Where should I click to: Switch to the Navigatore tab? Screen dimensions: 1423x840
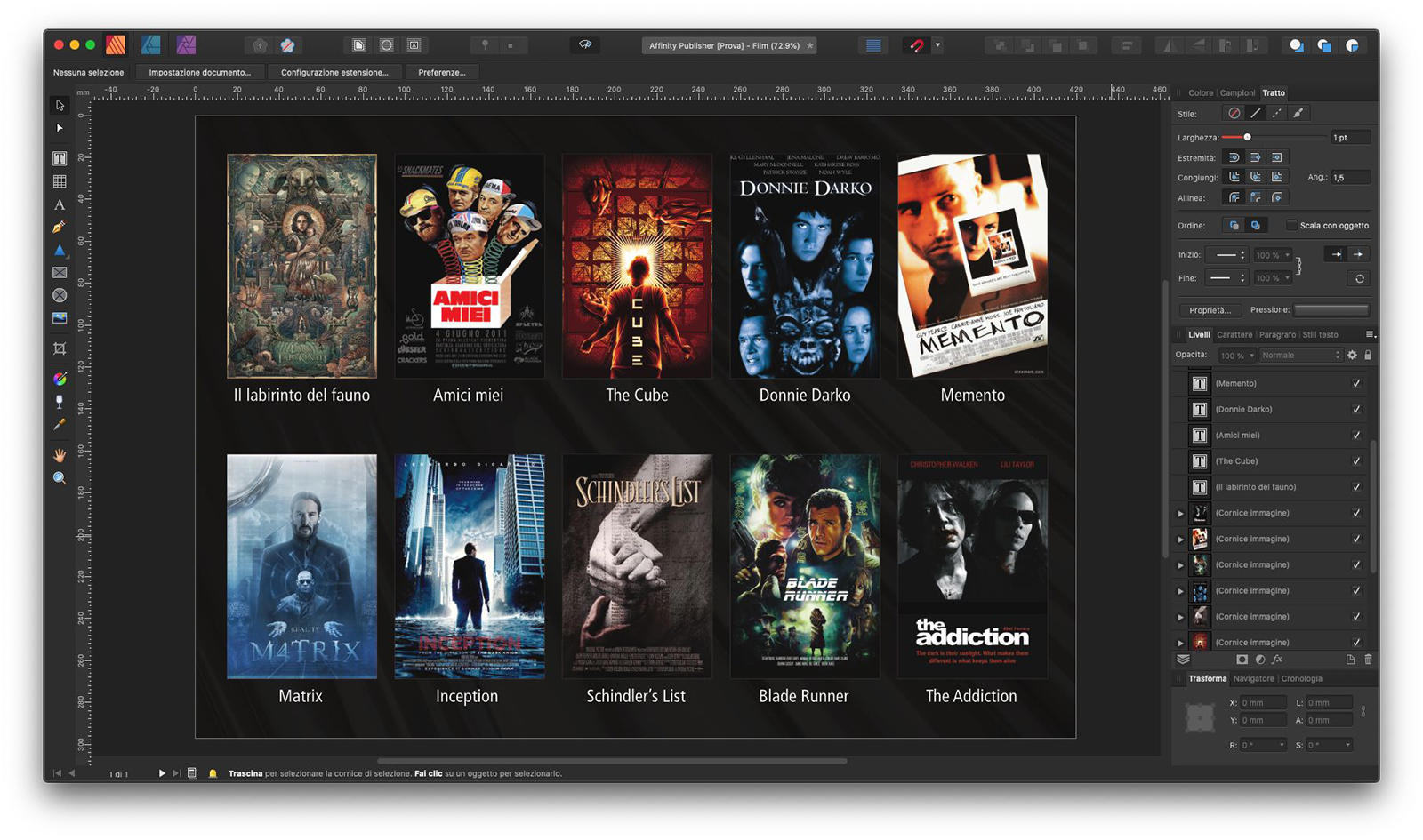tap(1253, 679)
